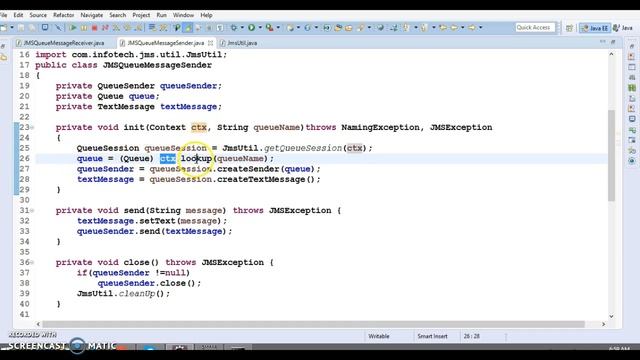The height and width of the screenshot is (360, 640).
Task: Switch to the Java perspective
Action: point(622,28)
